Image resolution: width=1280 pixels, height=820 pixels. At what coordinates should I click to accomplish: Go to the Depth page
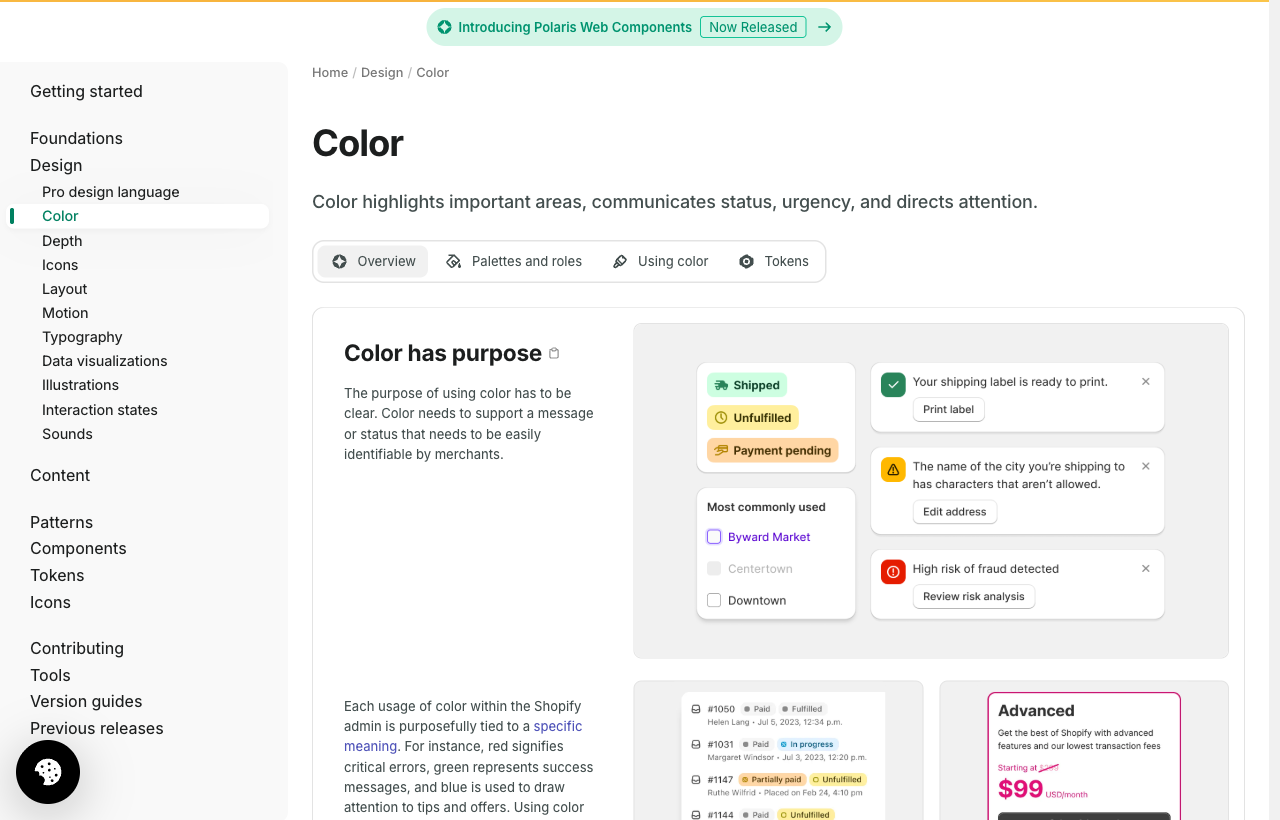tap(62, 241)
